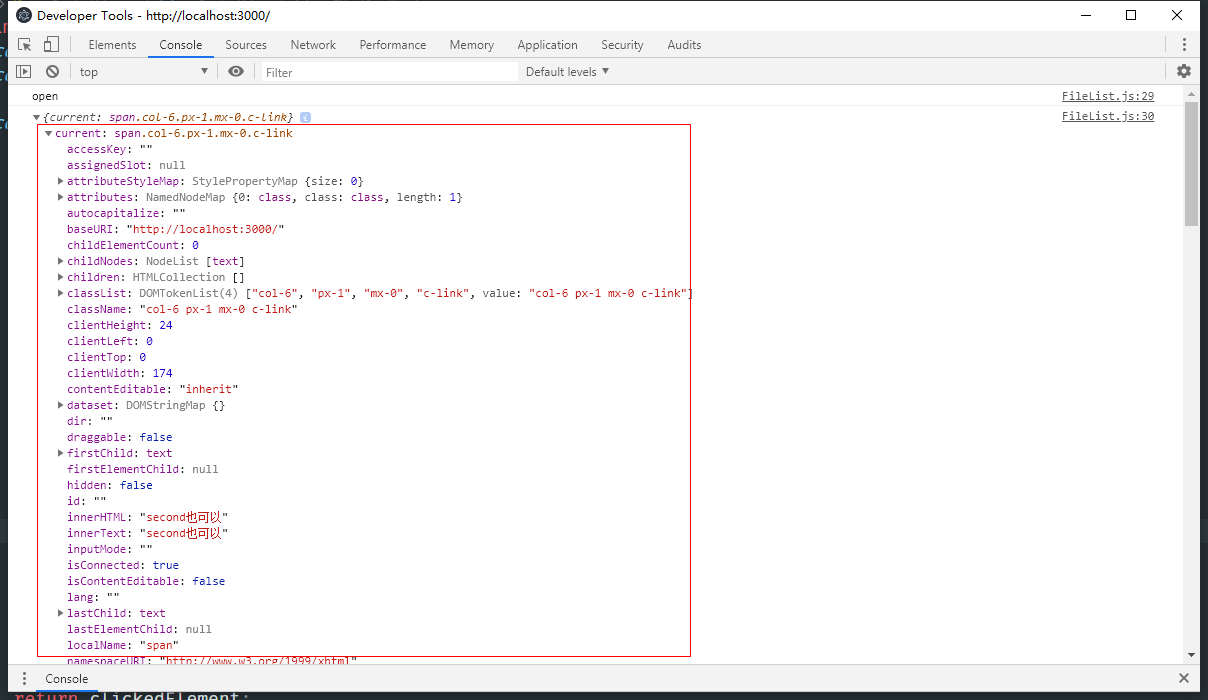
Task: View the Security tab
Action: (x=622, y=45)
